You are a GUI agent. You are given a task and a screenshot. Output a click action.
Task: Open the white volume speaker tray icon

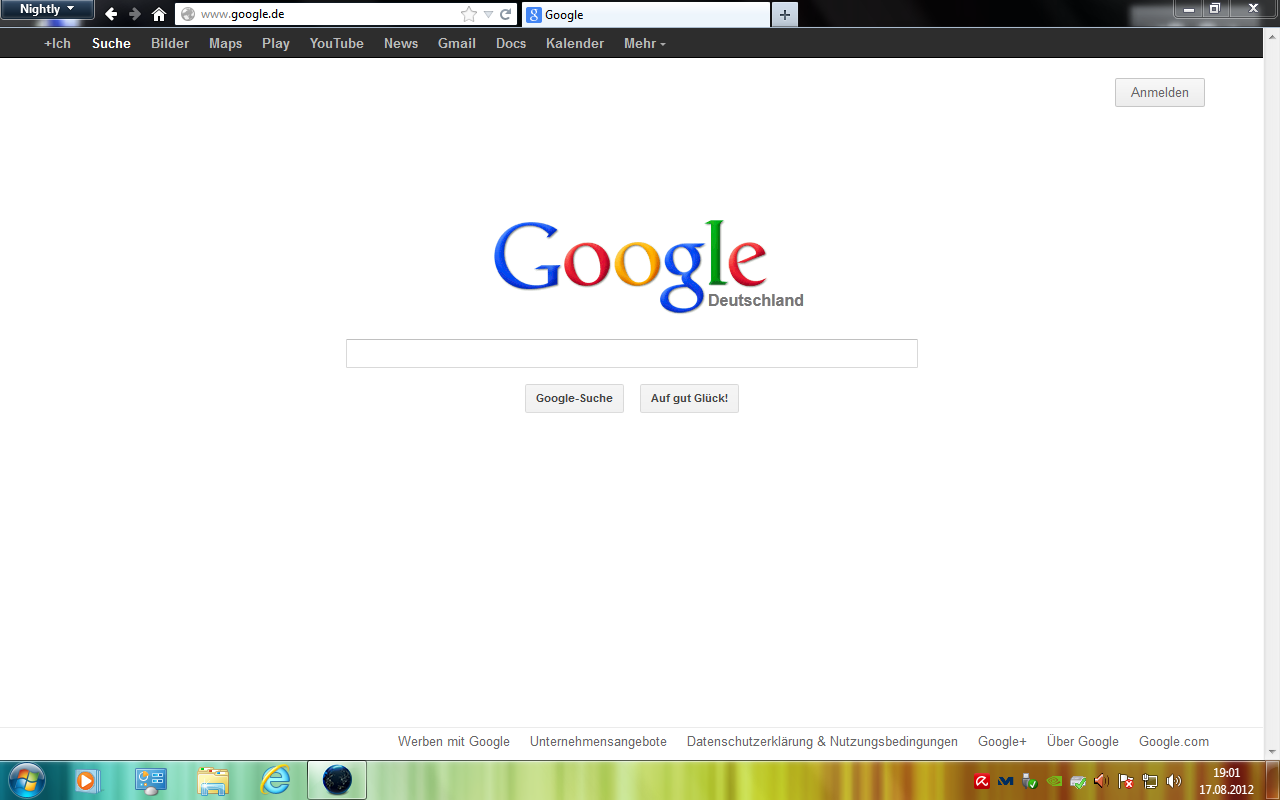coord(1174,781)
